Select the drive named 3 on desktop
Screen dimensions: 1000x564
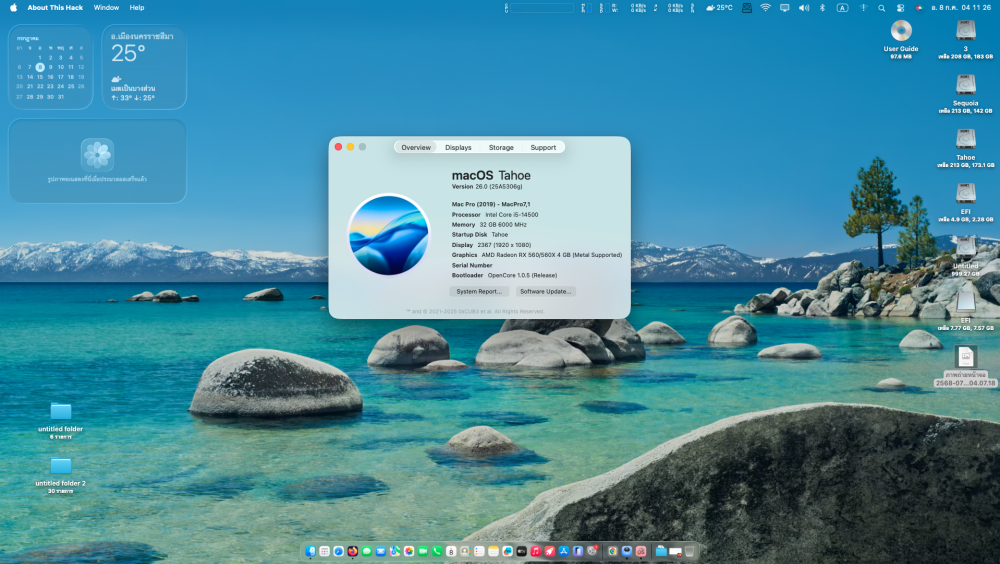966,31
